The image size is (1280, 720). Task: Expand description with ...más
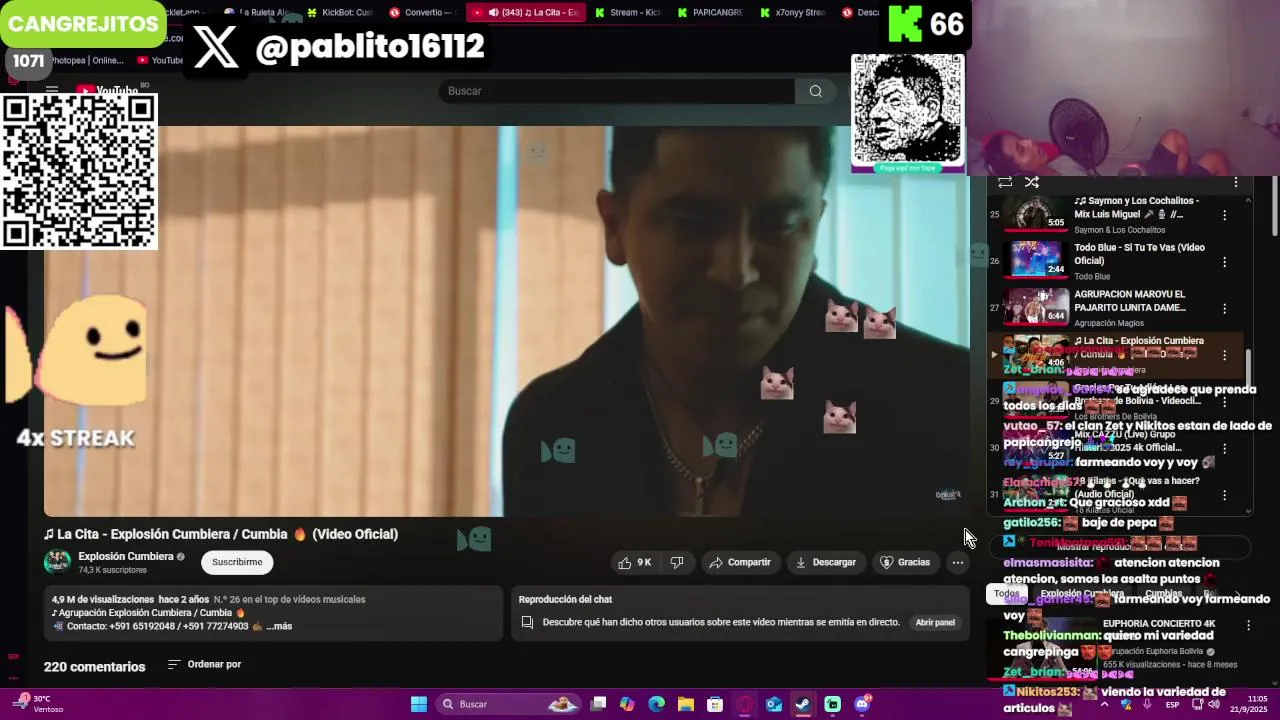pos(279,626)
